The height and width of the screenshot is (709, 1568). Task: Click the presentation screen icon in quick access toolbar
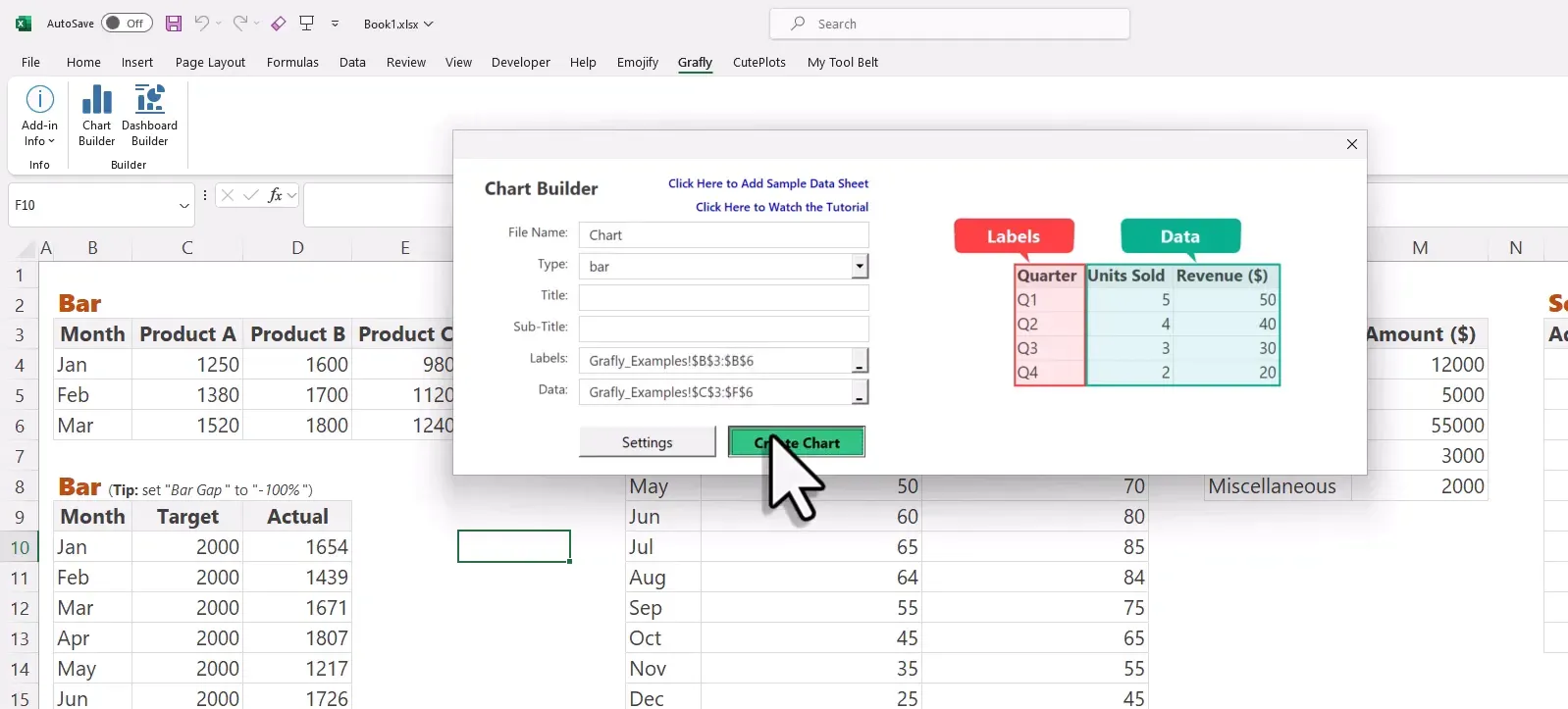(x=307, y=24)
